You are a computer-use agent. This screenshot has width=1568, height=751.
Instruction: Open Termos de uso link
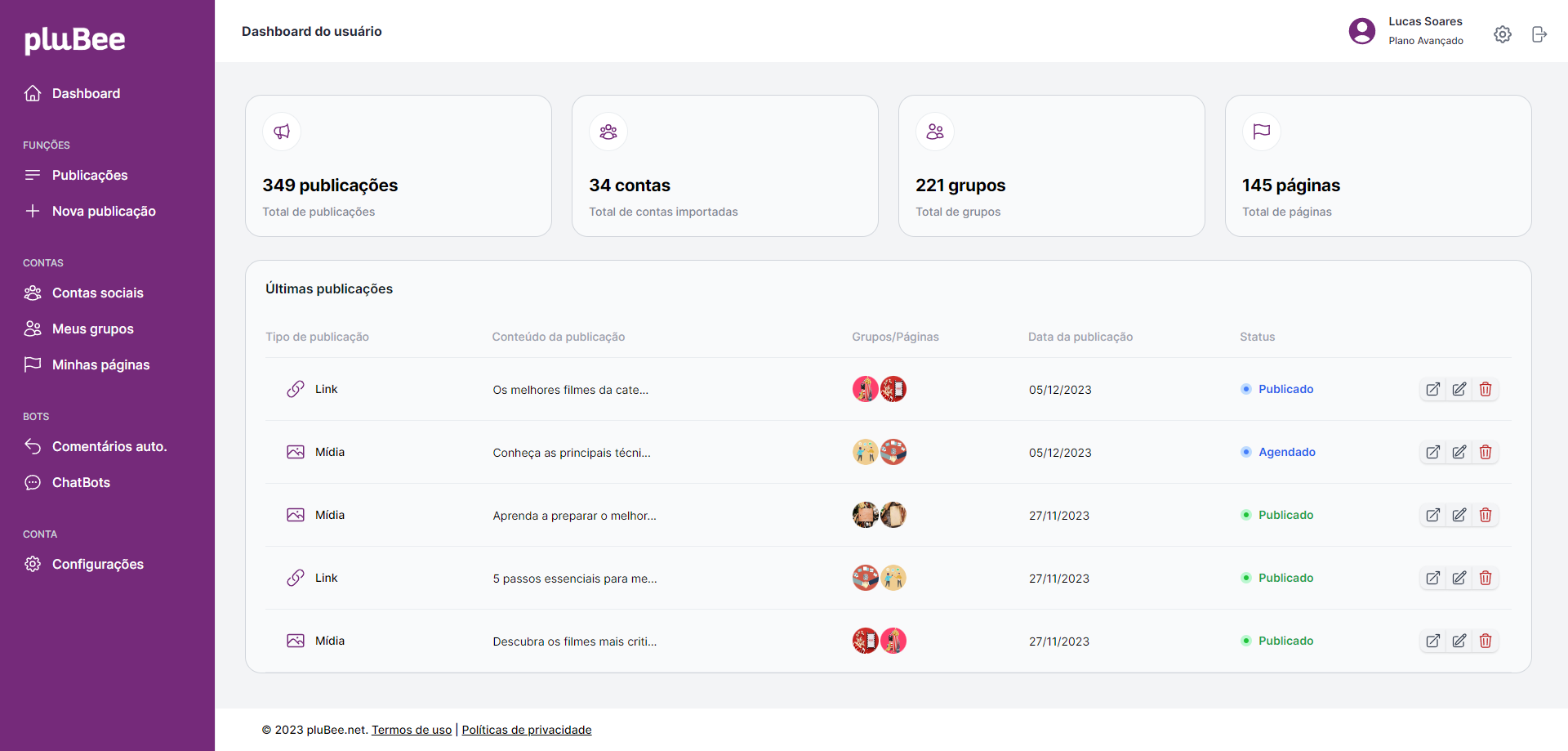412,730
